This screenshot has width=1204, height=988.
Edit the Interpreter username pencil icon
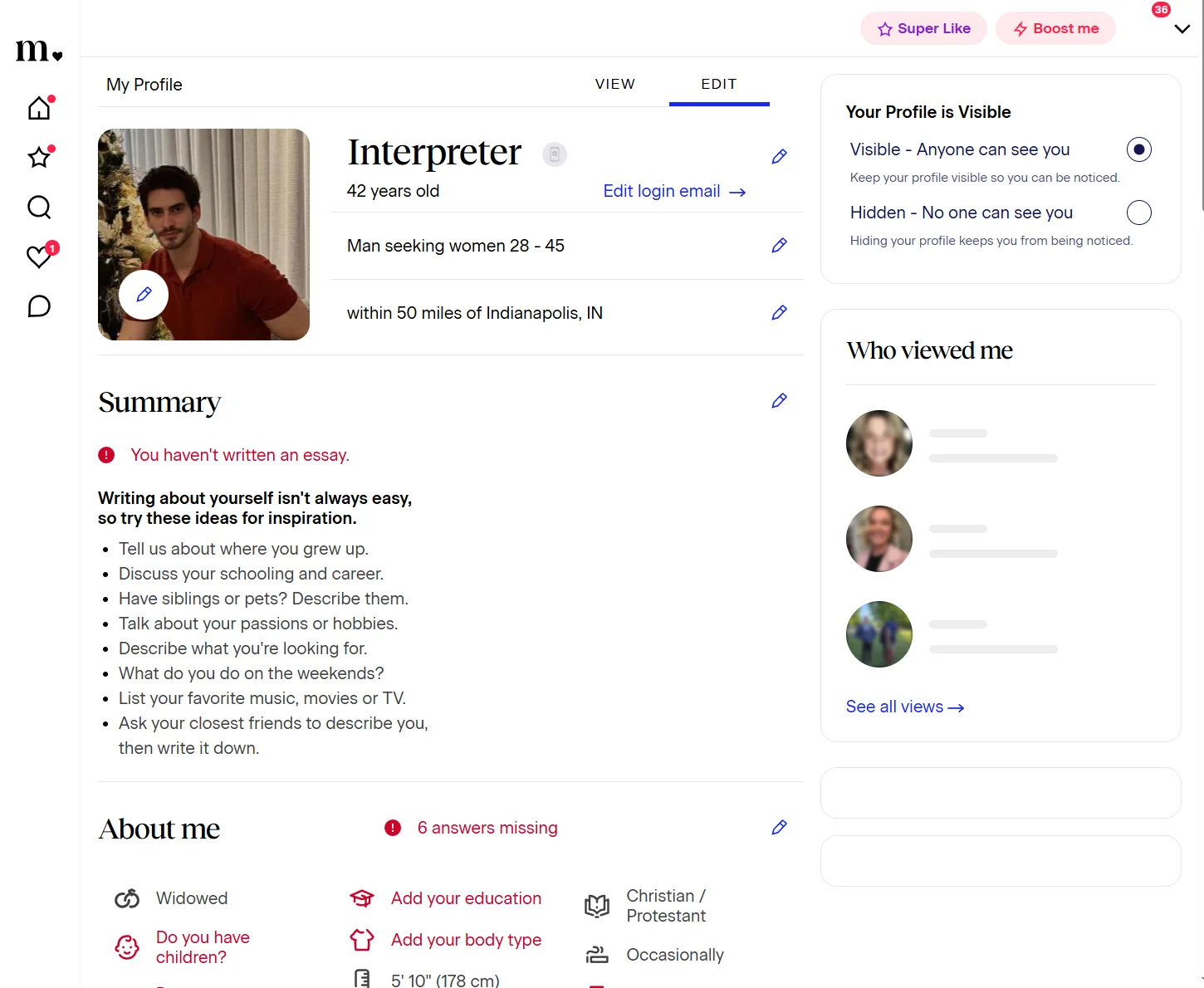pos(779,156)
